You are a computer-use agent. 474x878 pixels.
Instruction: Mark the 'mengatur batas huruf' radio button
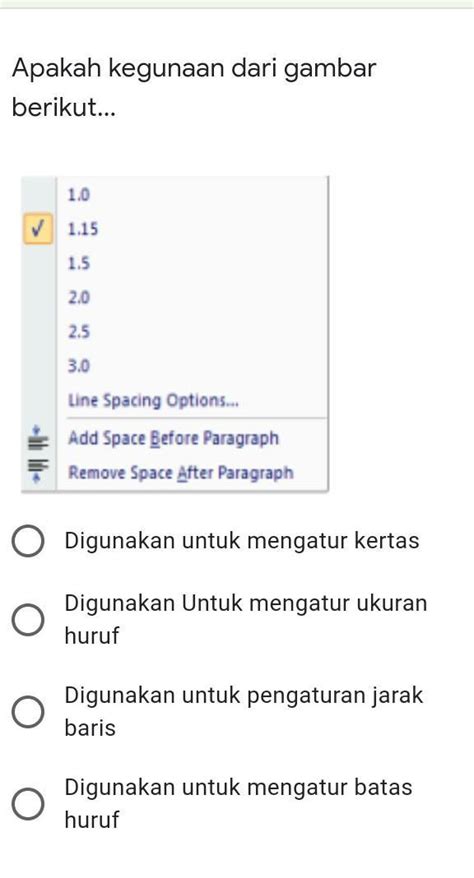click(28, 804)
